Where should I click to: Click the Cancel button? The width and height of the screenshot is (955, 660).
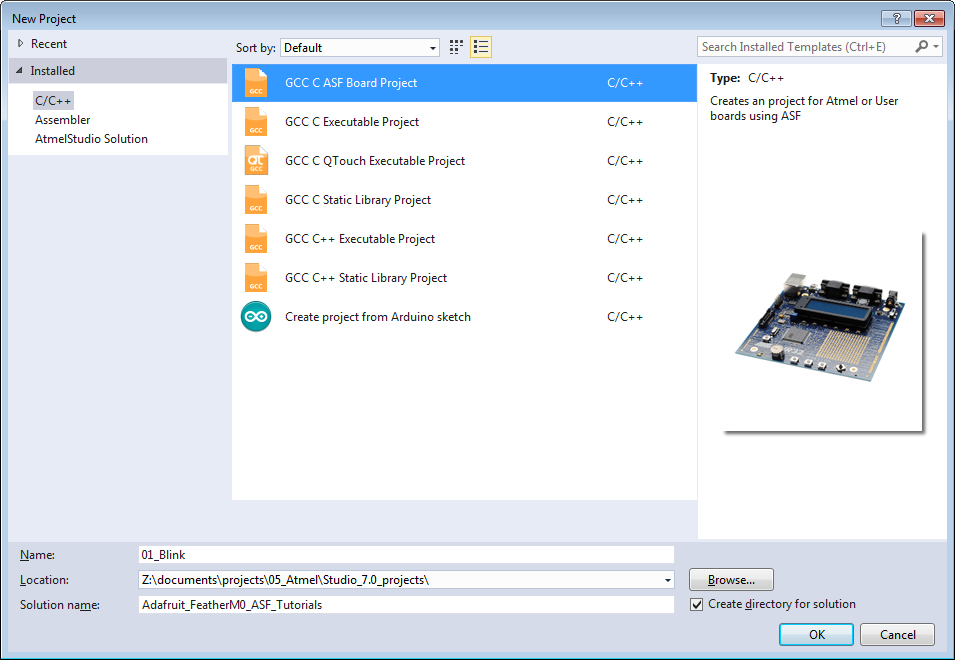[x=897, y=634]
